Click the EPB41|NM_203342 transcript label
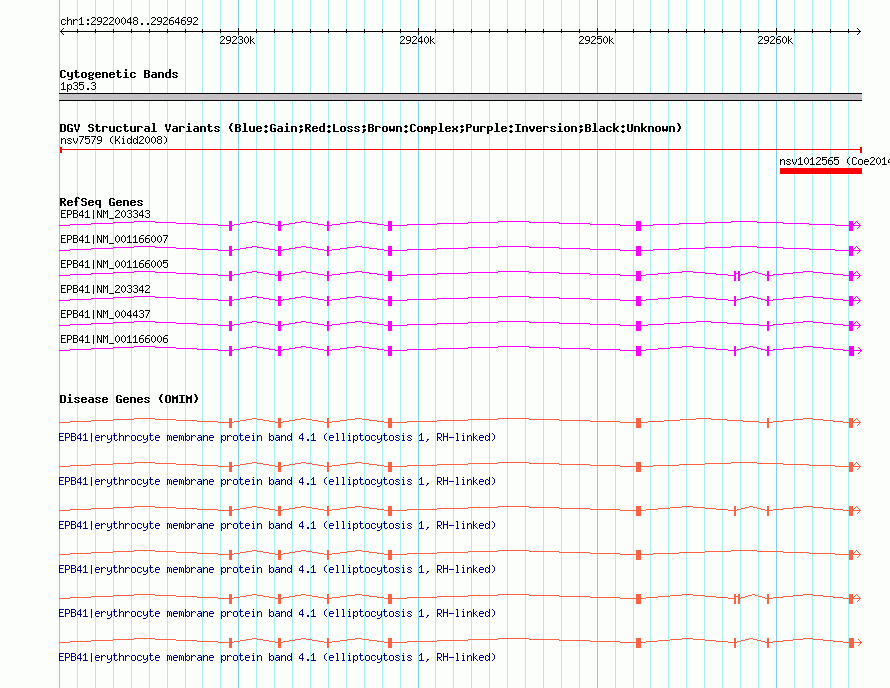The height and width of the screenshot is (688, 890). pyautogui.click(x=106, y=290)
